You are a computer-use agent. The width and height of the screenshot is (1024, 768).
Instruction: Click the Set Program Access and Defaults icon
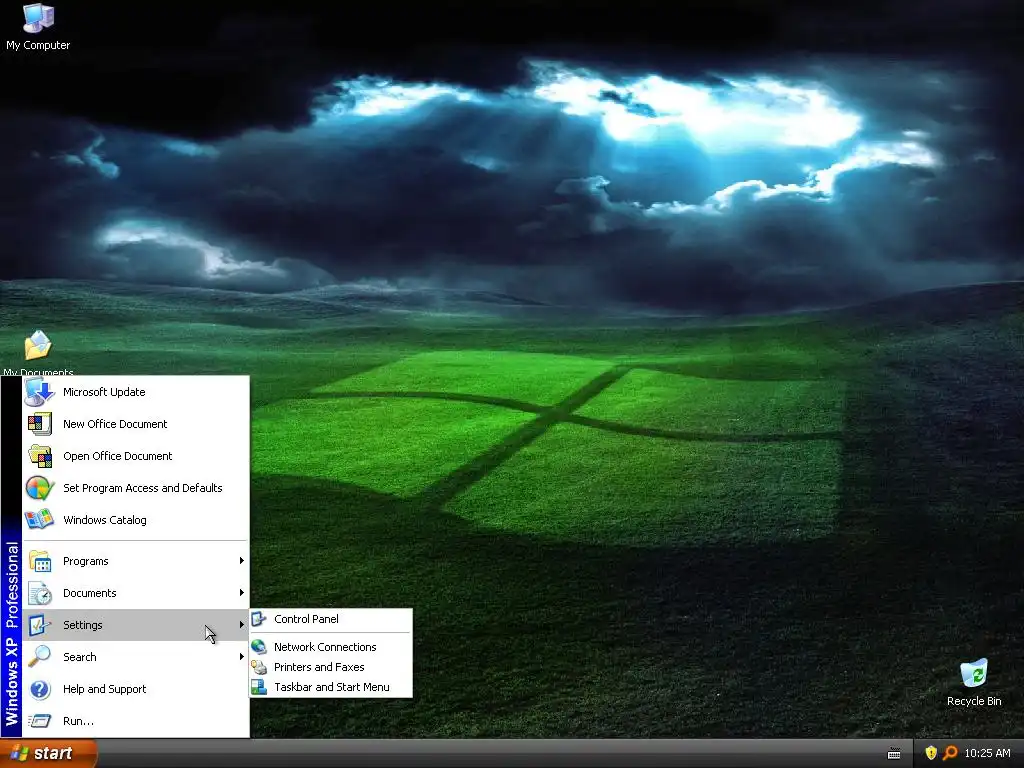[x=39, y=488]
